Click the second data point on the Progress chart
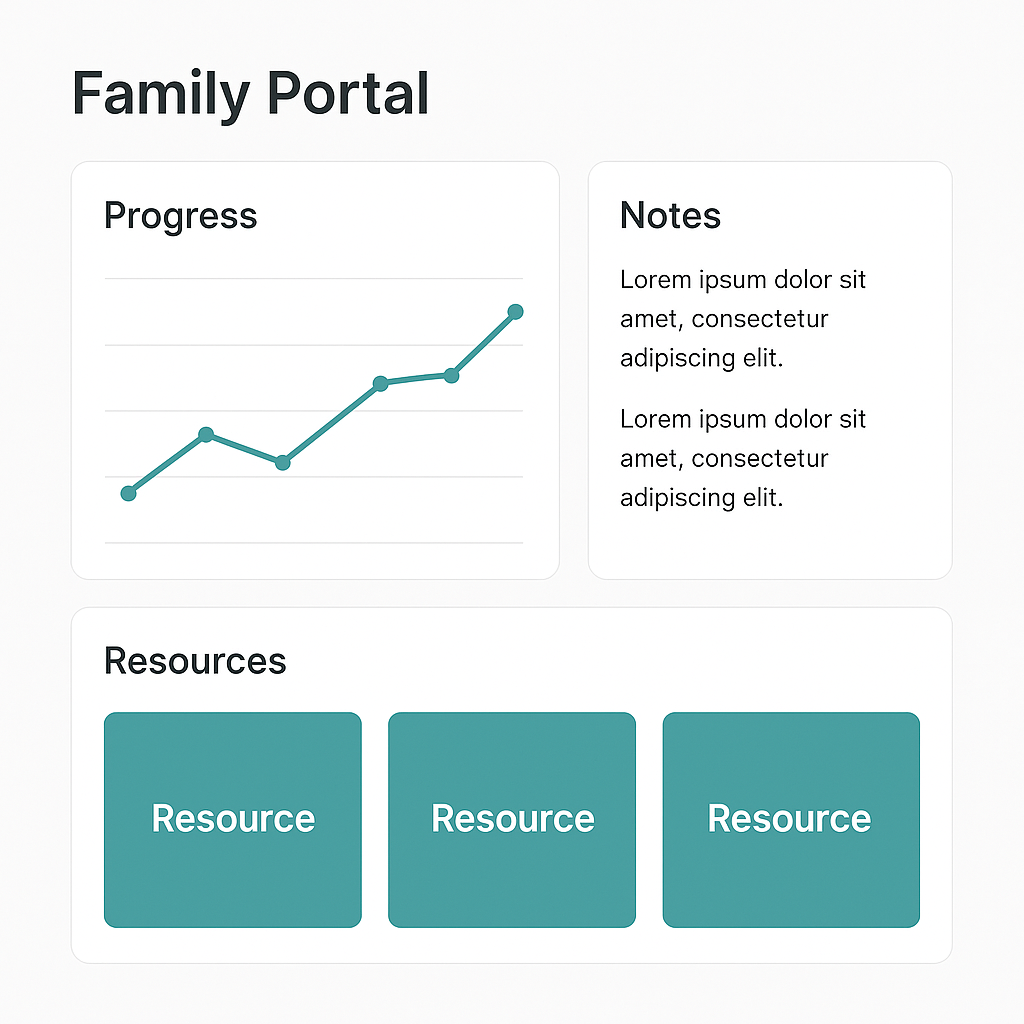 tap(206, 435)
